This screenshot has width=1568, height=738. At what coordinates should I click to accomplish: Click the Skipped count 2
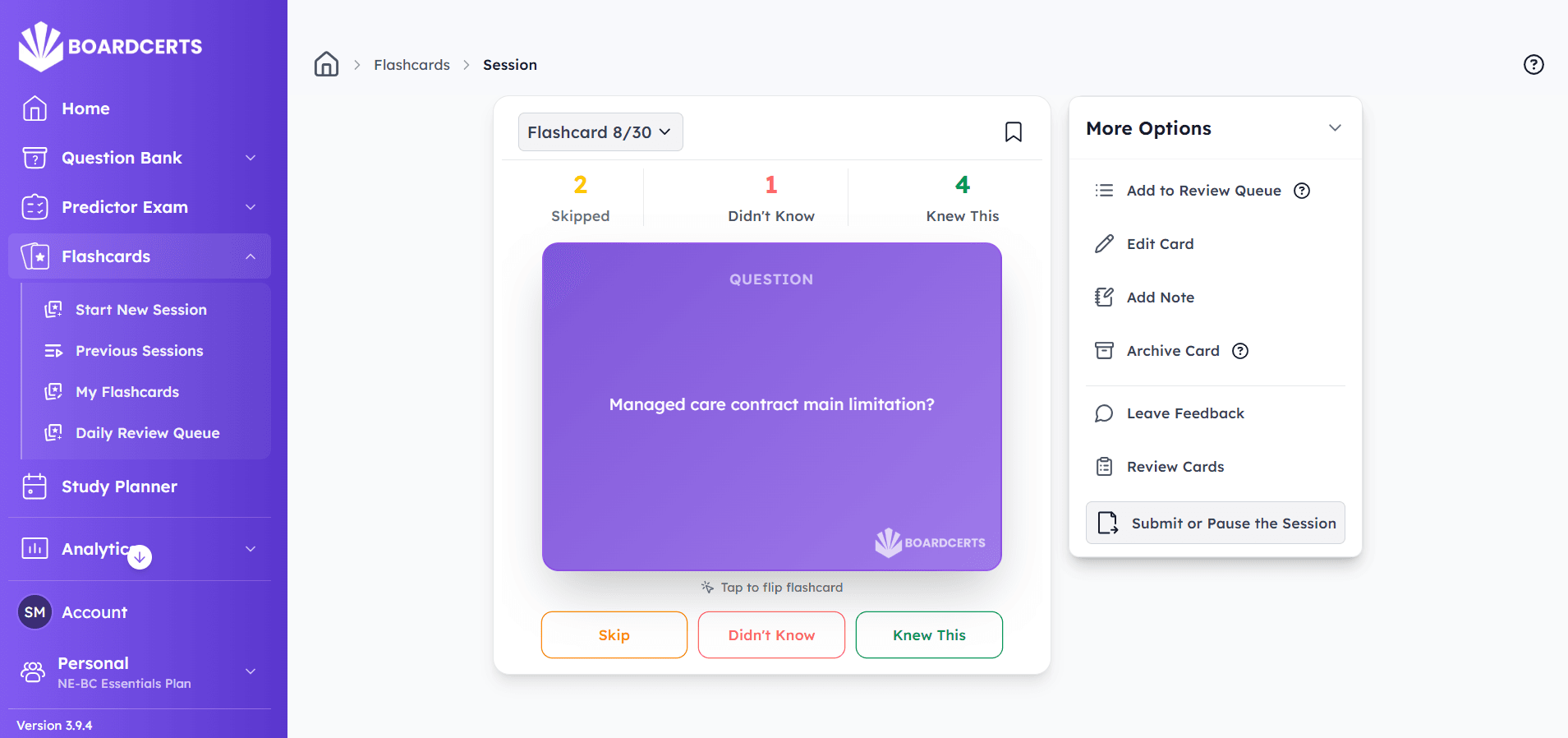pyautogui.click(x=580, y=185)
